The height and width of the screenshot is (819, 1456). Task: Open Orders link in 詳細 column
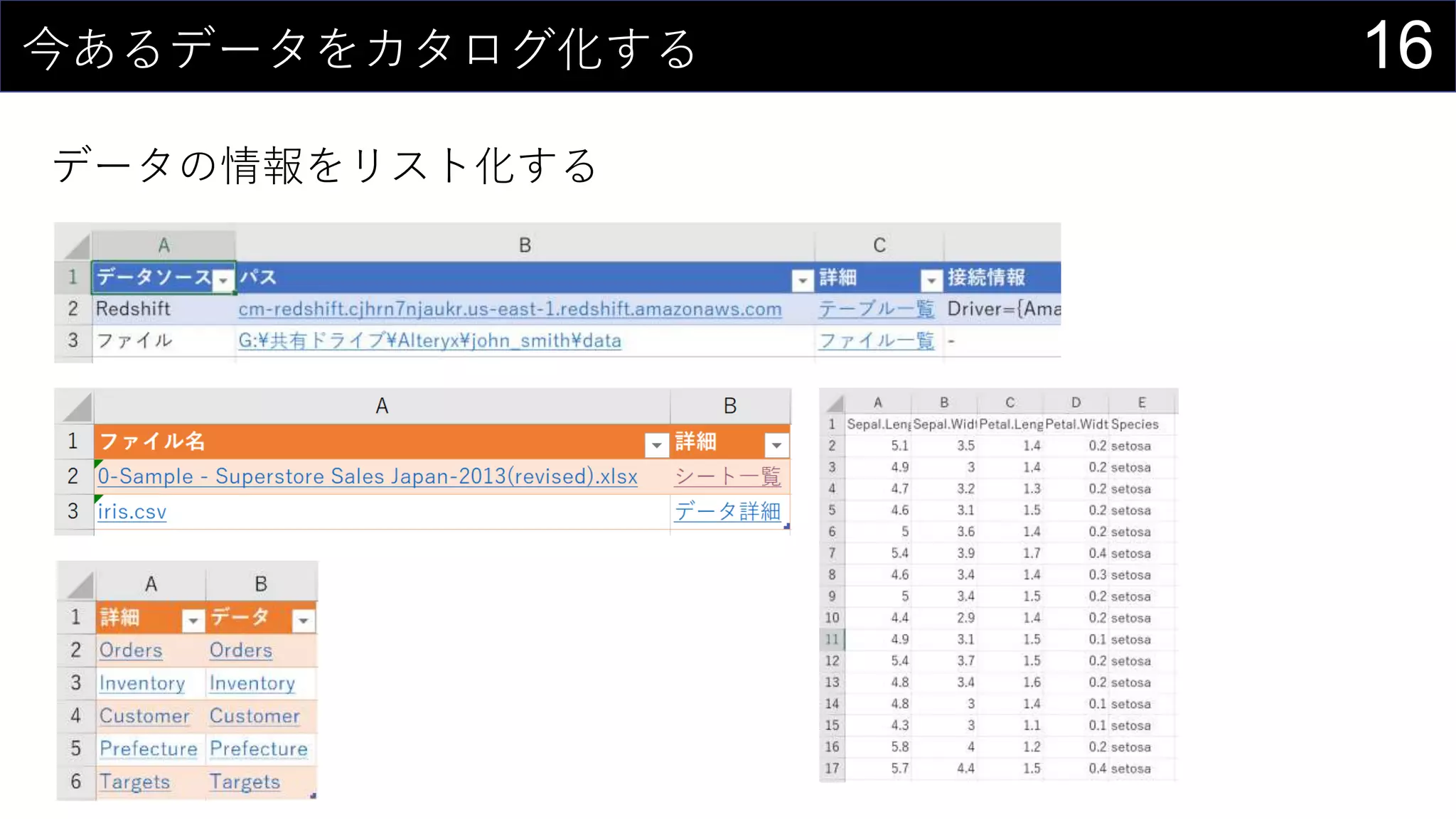[x=131, y=650]
